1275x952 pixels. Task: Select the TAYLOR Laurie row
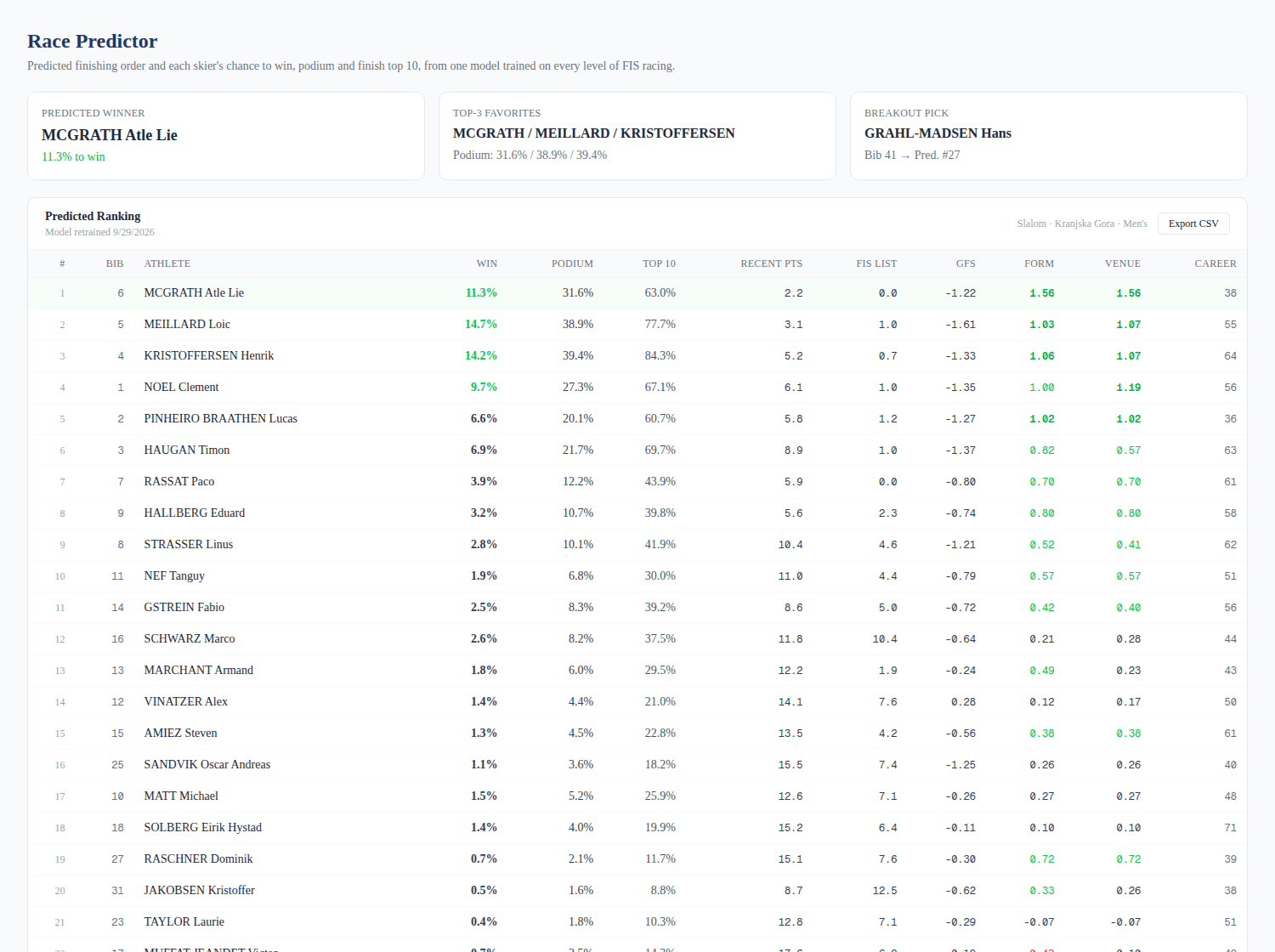pos(637,922)
